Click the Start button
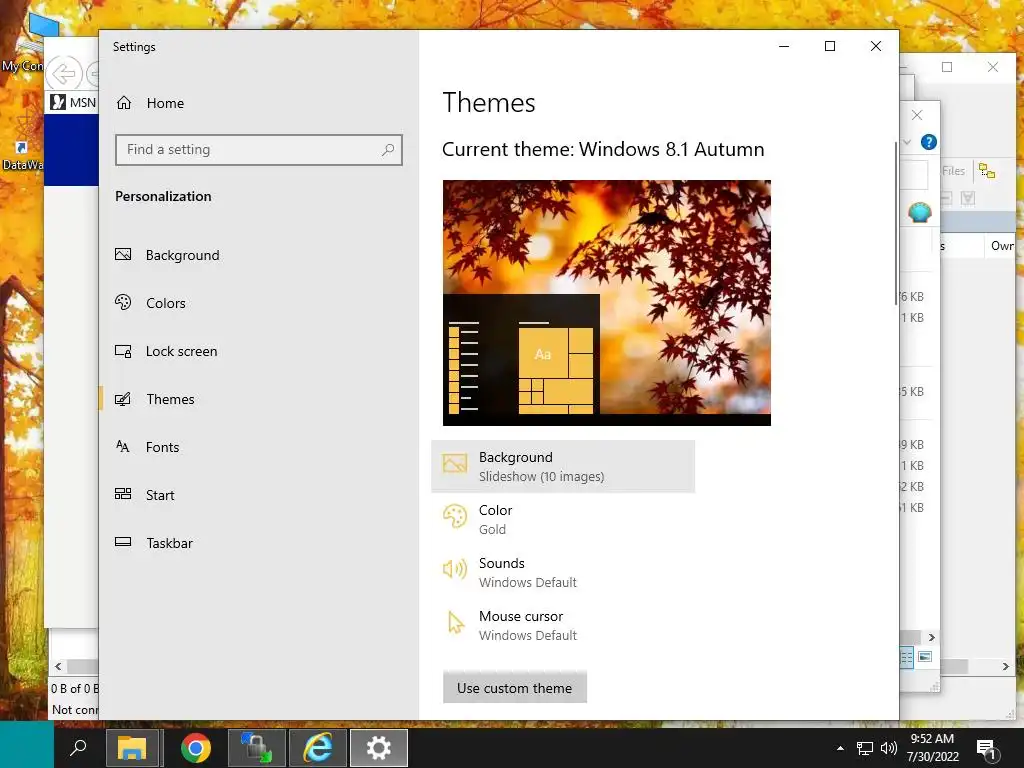 pos(26,744)
